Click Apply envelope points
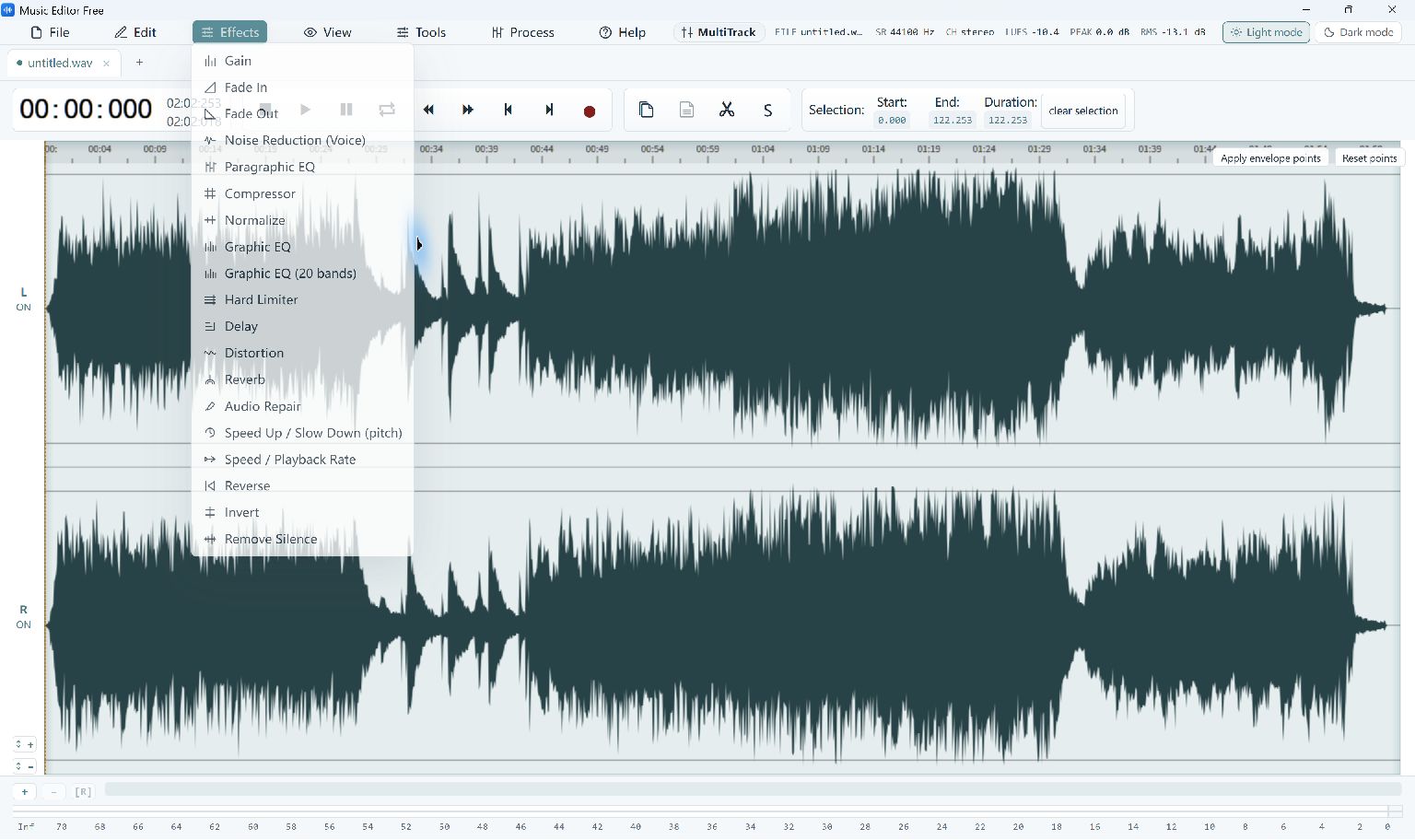The image size is (1415, 840). (1270, 158)
